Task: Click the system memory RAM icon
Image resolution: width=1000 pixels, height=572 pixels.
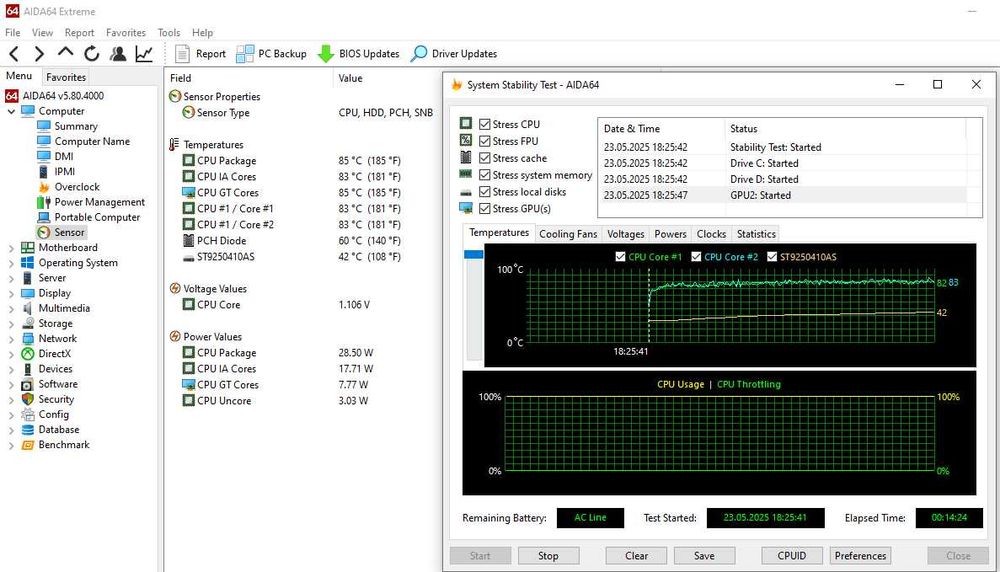Action: point(466,174)
